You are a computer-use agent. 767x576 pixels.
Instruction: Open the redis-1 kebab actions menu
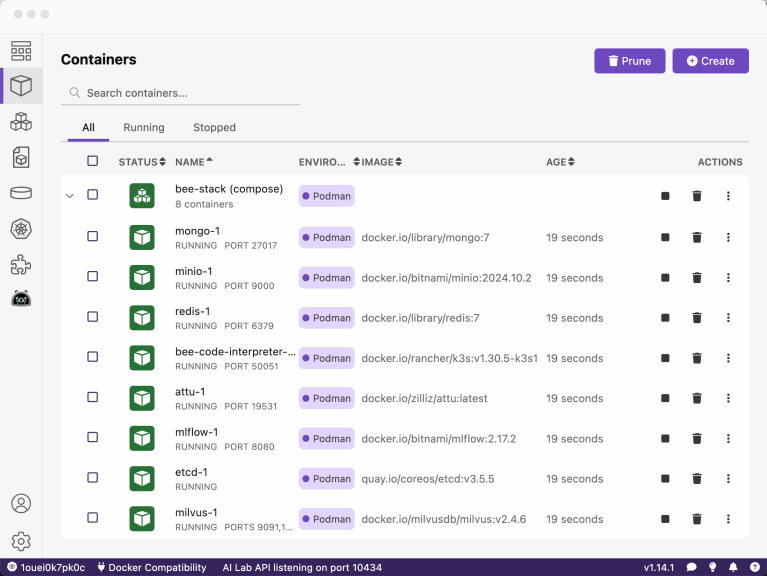[728, 318]
